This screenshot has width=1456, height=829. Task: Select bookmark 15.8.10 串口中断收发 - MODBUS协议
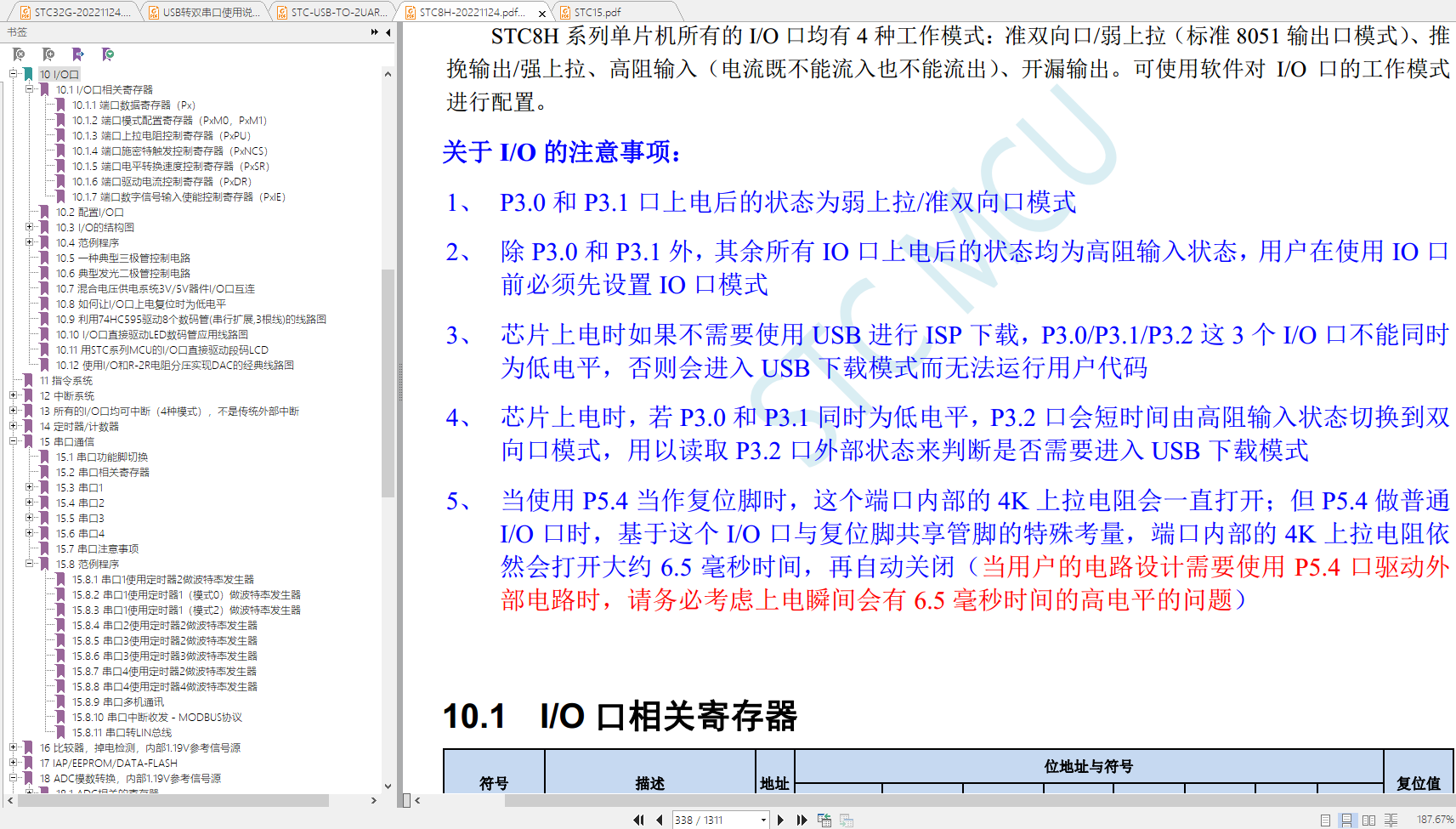pyautogui.click(x=157, y=718)
